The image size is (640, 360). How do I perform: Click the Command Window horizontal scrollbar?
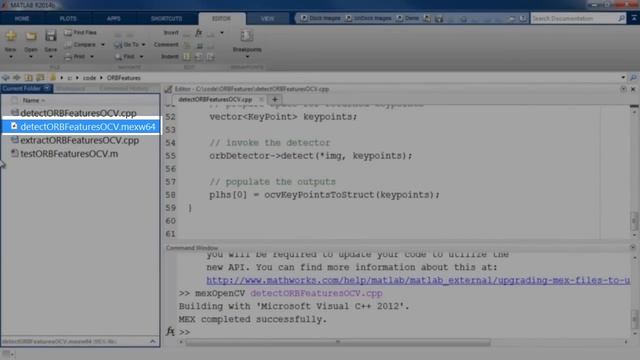(x=338, y=342)
